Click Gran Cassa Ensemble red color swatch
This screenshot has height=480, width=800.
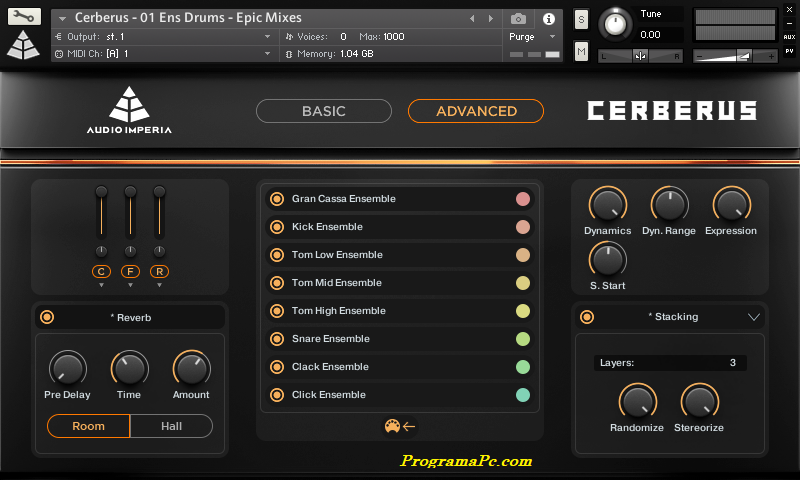click(523, 199)
